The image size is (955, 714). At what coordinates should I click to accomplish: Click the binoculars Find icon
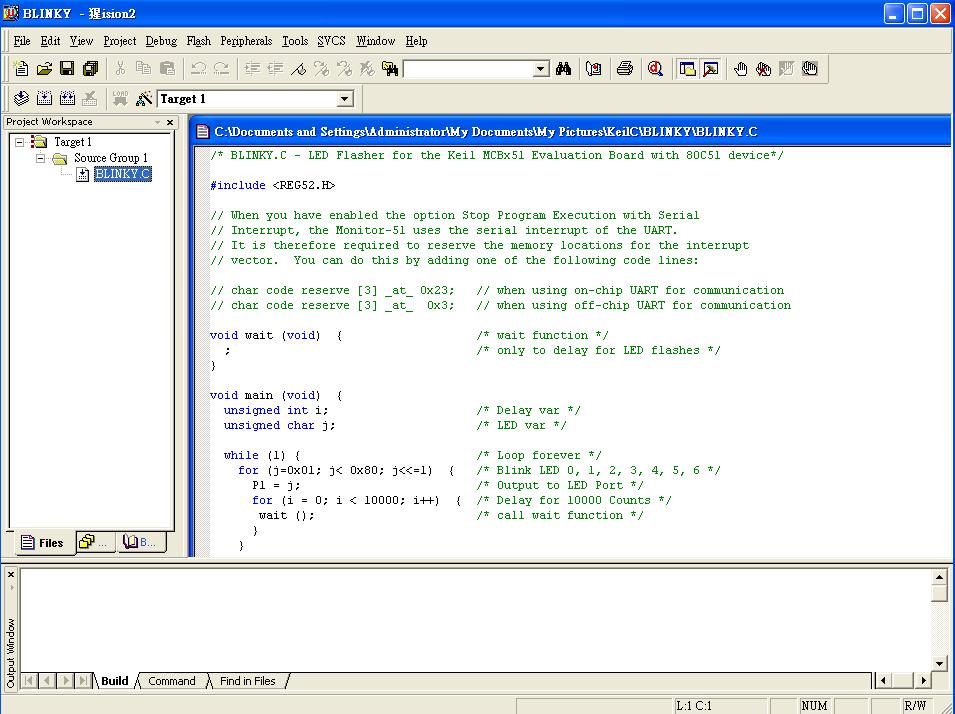564,69
